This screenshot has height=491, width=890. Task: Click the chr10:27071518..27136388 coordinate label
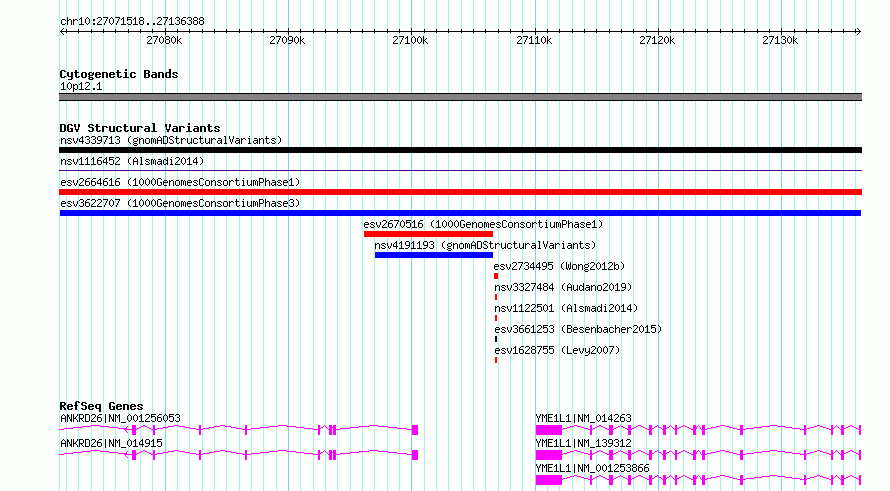(132, 21)
